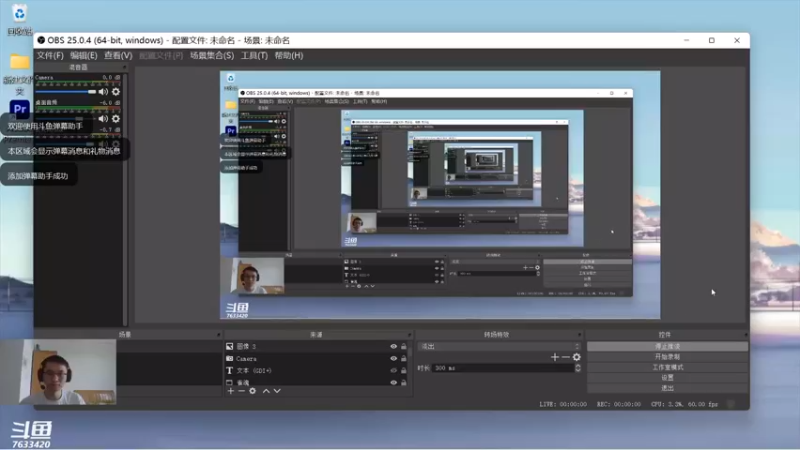Select the 图像 3 source row
This screenshot has width=800, height=450.
point(316,346)
